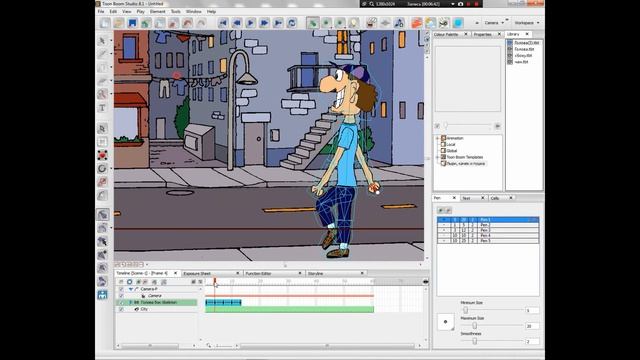Select Pen 4 in the pen styles list
This screenshot has height=360, width=640.
coord(488,236)
